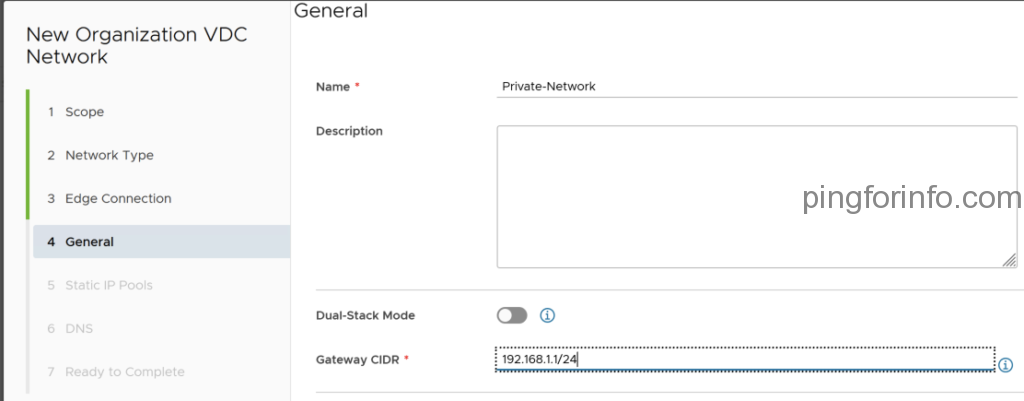Return to the Edge Connection step
1024x401 pixels.
118,198
